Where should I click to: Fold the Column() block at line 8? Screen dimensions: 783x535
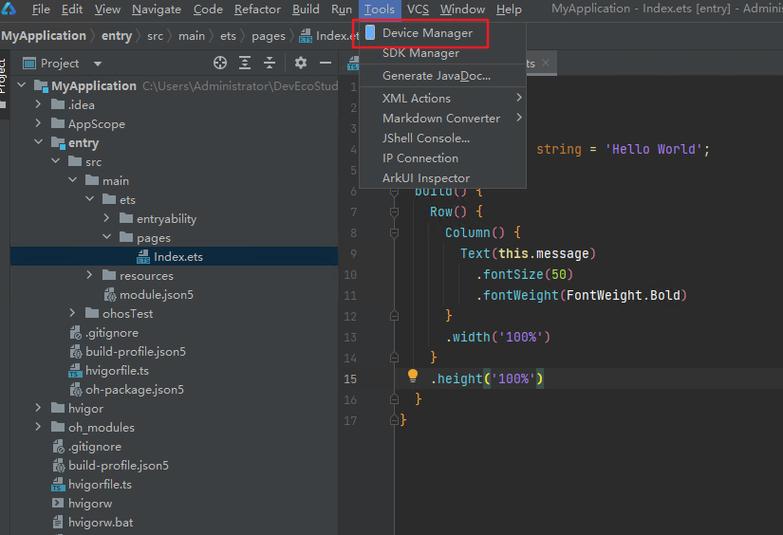pos(394,233)
